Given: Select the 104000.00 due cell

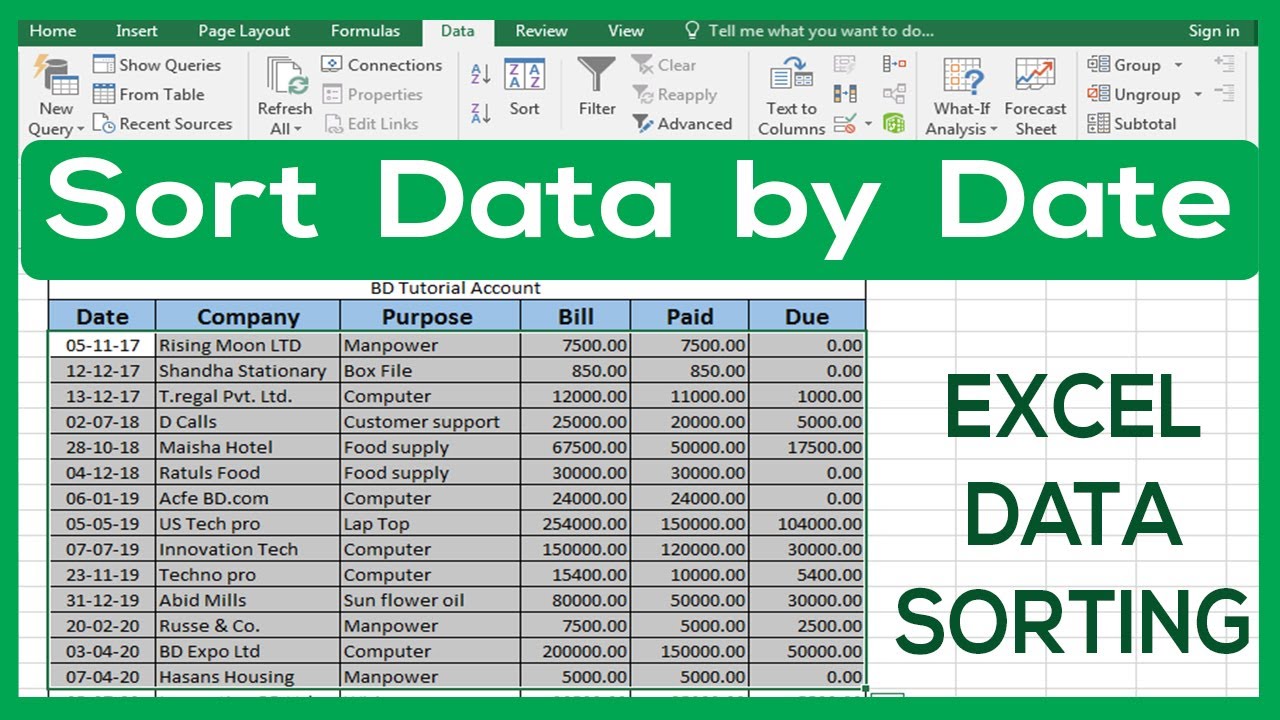Looking at the screenshot, I should click(807, 524).
